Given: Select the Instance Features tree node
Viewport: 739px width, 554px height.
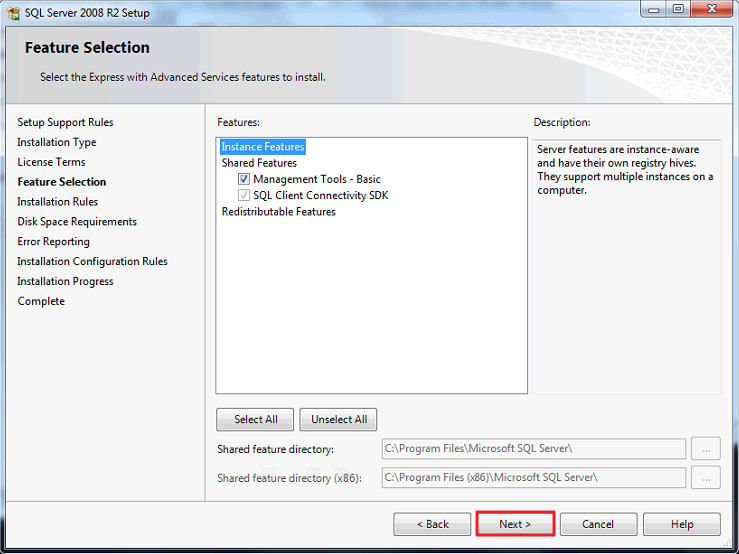Looking at the screenshot, I should pos(263,147).
